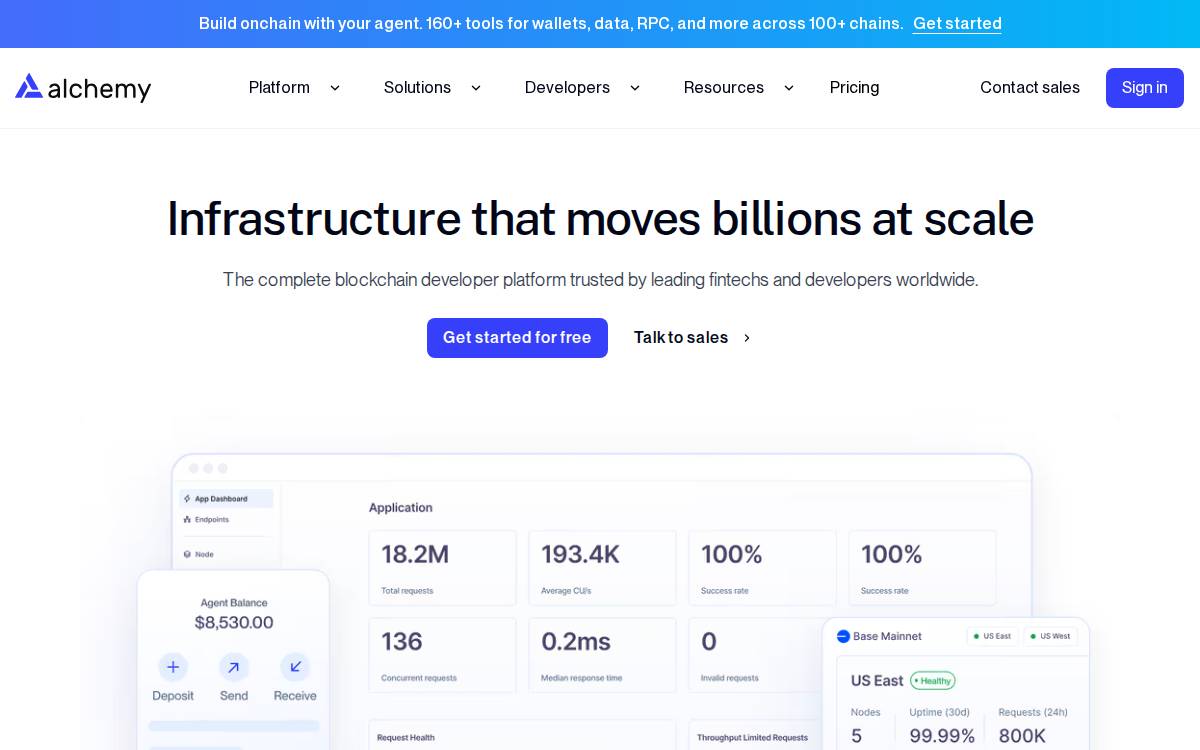Viewport: 1200px width, 750px height.
Task: Open the Solutions nav item
Action: pyautogui.click(x=417, y=88)
